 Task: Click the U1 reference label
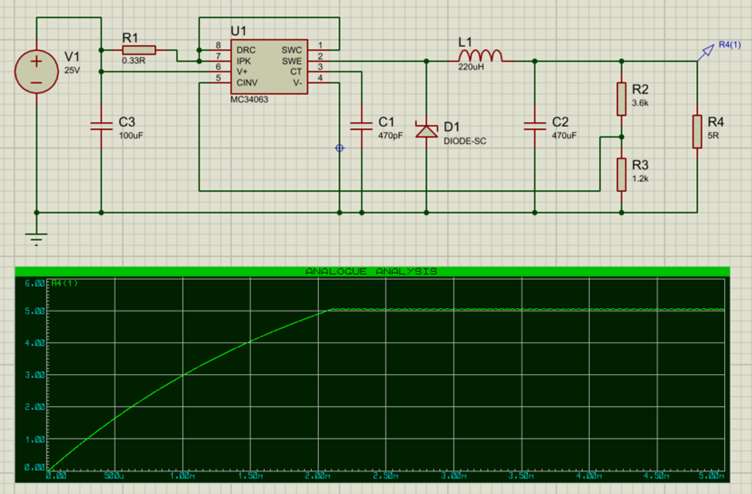[x=238, y=31]
